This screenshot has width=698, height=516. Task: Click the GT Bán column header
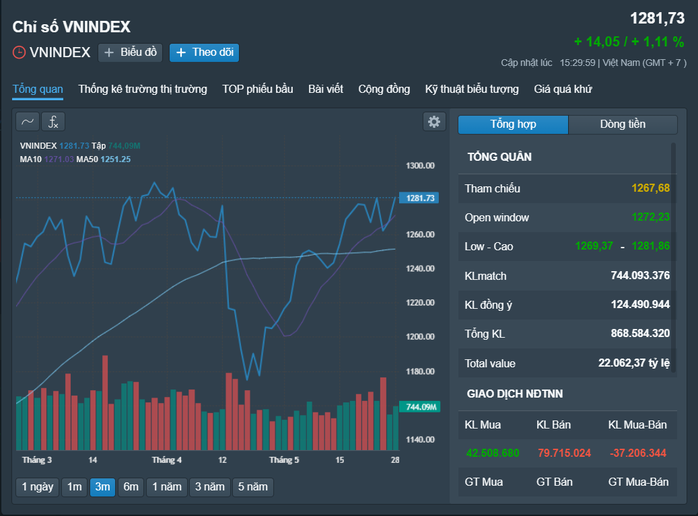point(555,482)
